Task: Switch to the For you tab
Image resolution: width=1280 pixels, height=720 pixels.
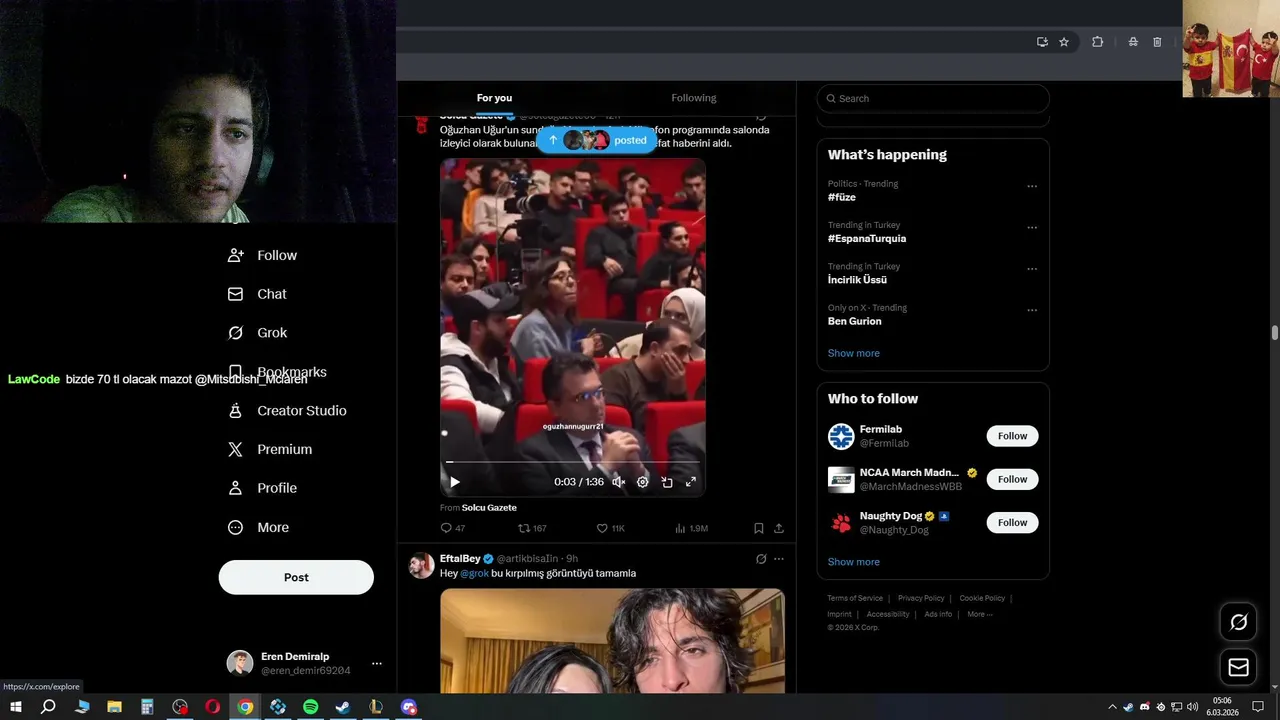Action: [494, 98]
